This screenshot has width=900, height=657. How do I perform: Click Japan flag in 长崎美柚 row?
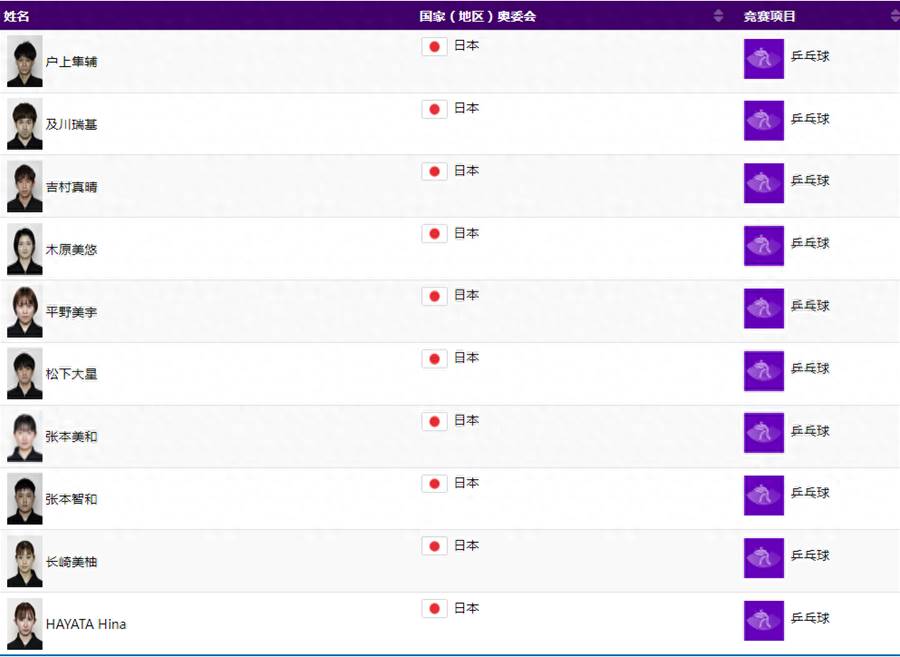point(435,546)
